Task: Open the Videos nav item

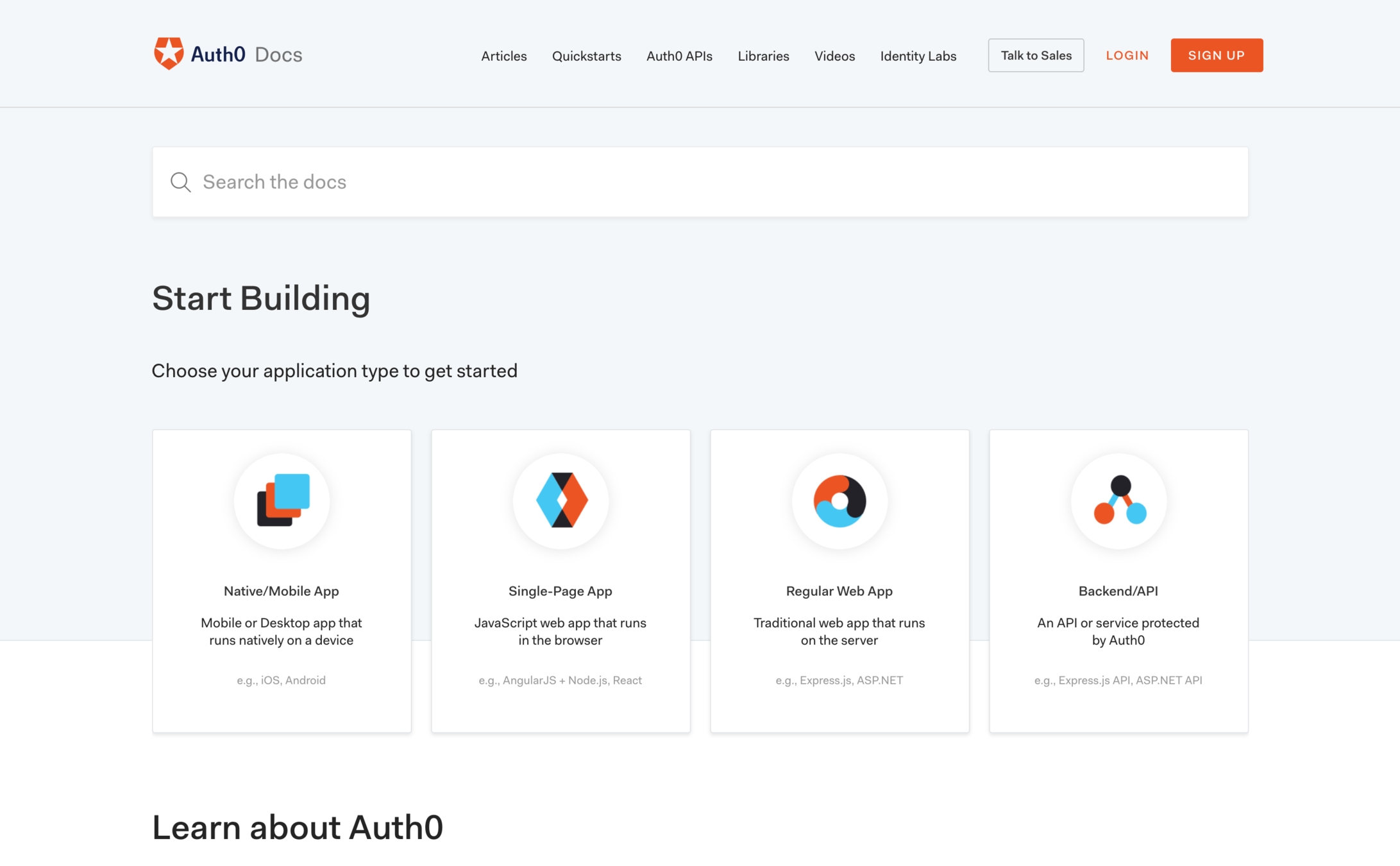Action: tap(834, 56)
